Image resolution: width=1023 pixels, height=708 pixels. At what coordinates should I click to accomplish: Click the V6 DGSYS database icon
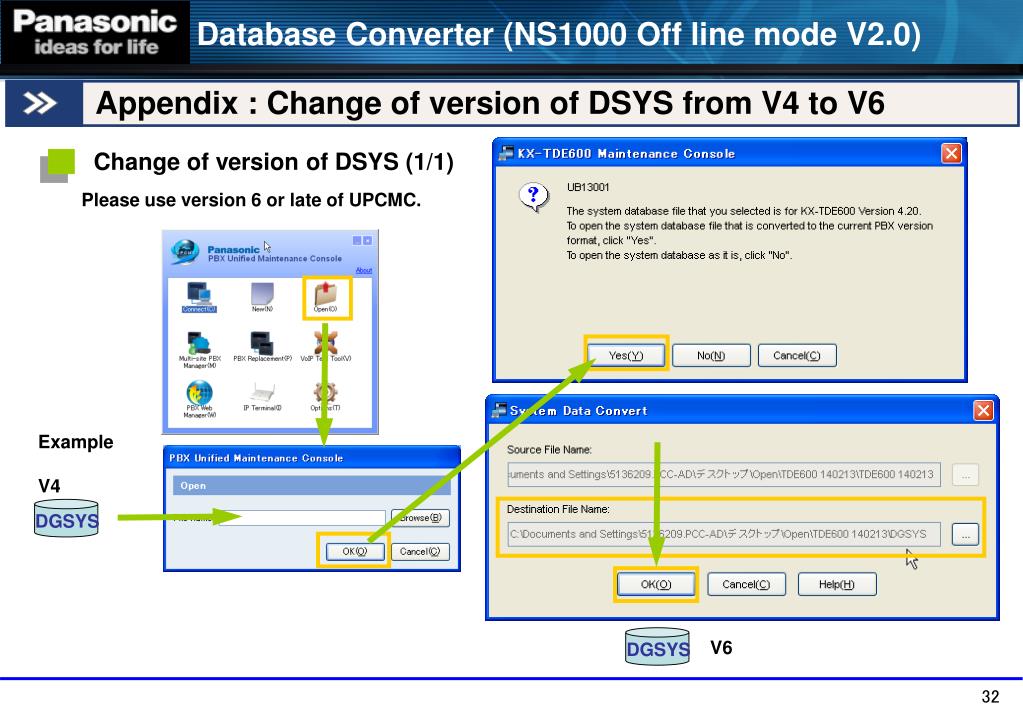coord(657,647)
